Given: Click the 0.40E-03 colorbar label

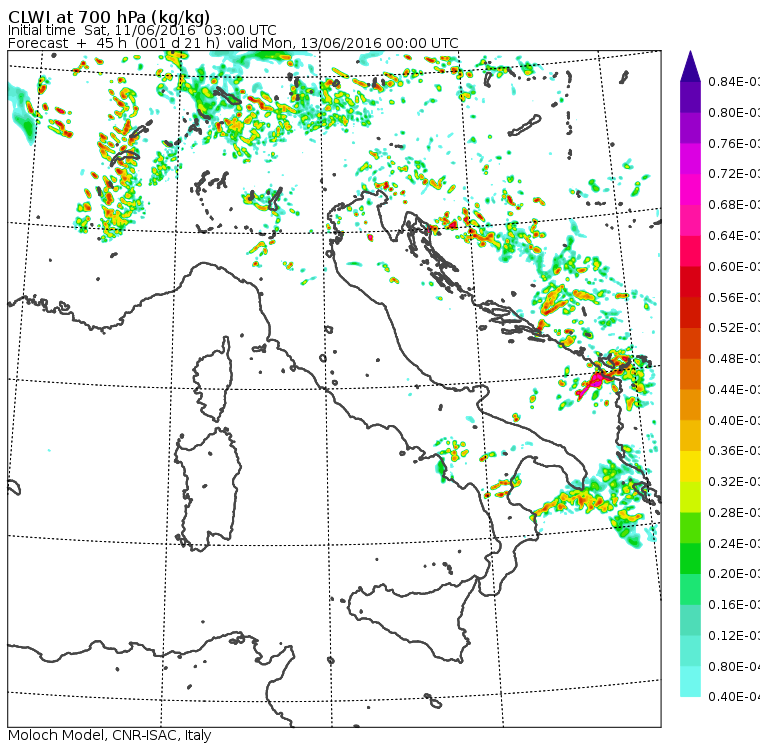Looking at the screenshot, I should click(x=734, y=420).
